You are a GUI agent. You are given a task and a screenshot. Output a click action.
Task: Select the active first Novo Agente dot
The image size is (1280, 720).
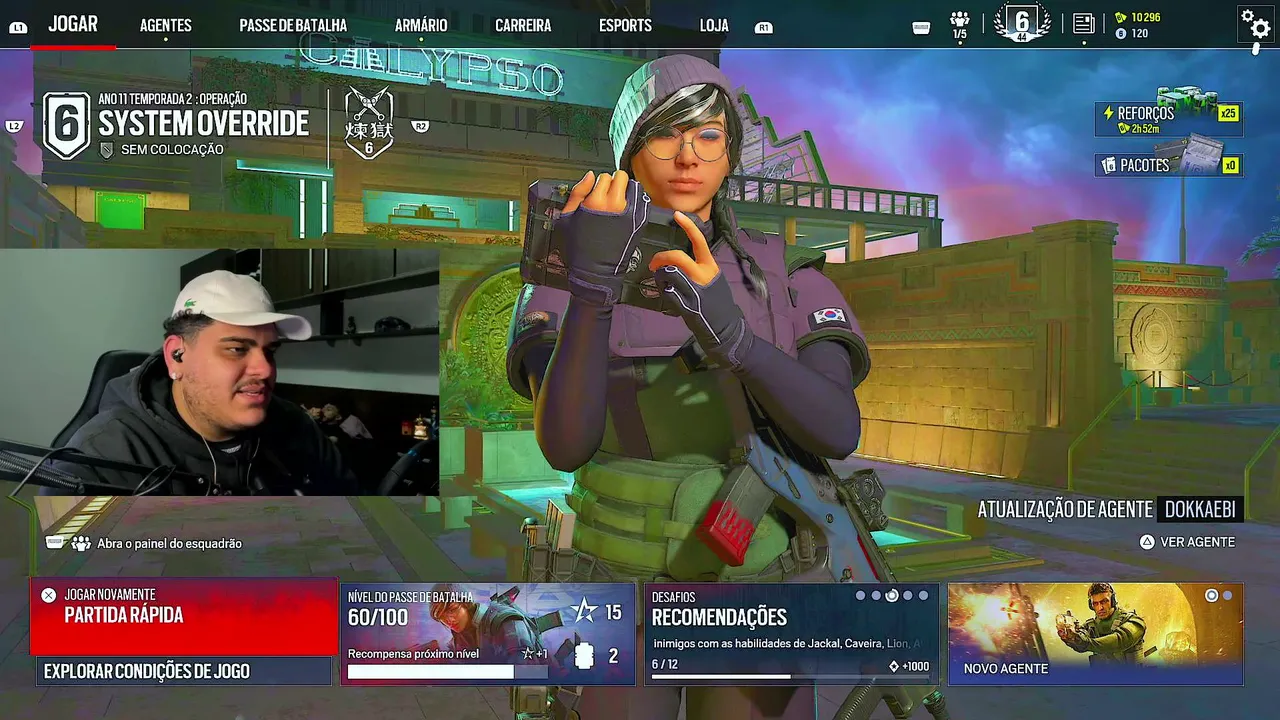1212,596
